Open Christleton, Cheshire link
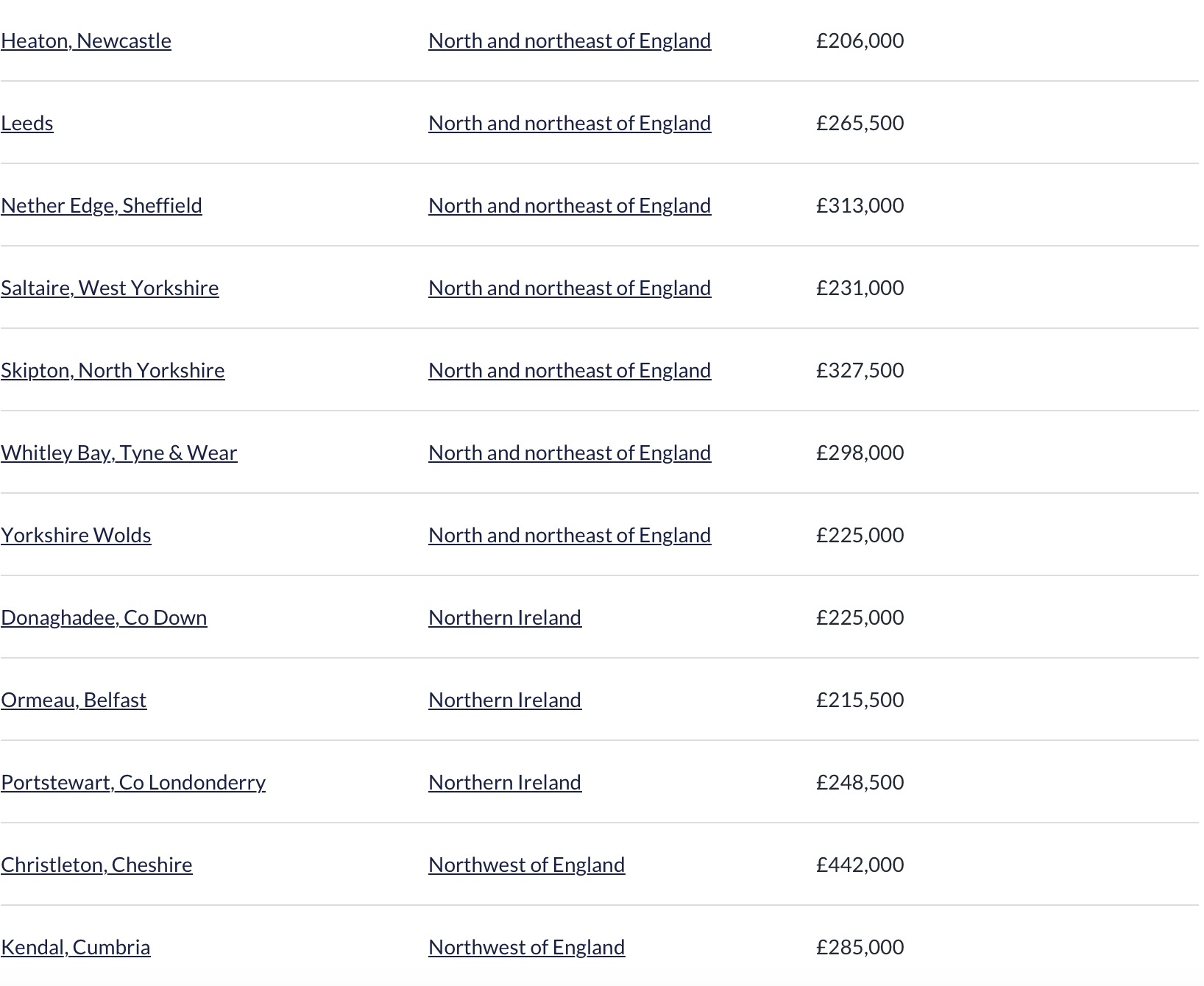The width and height of the screenshot is (1204, 986). 96,865
